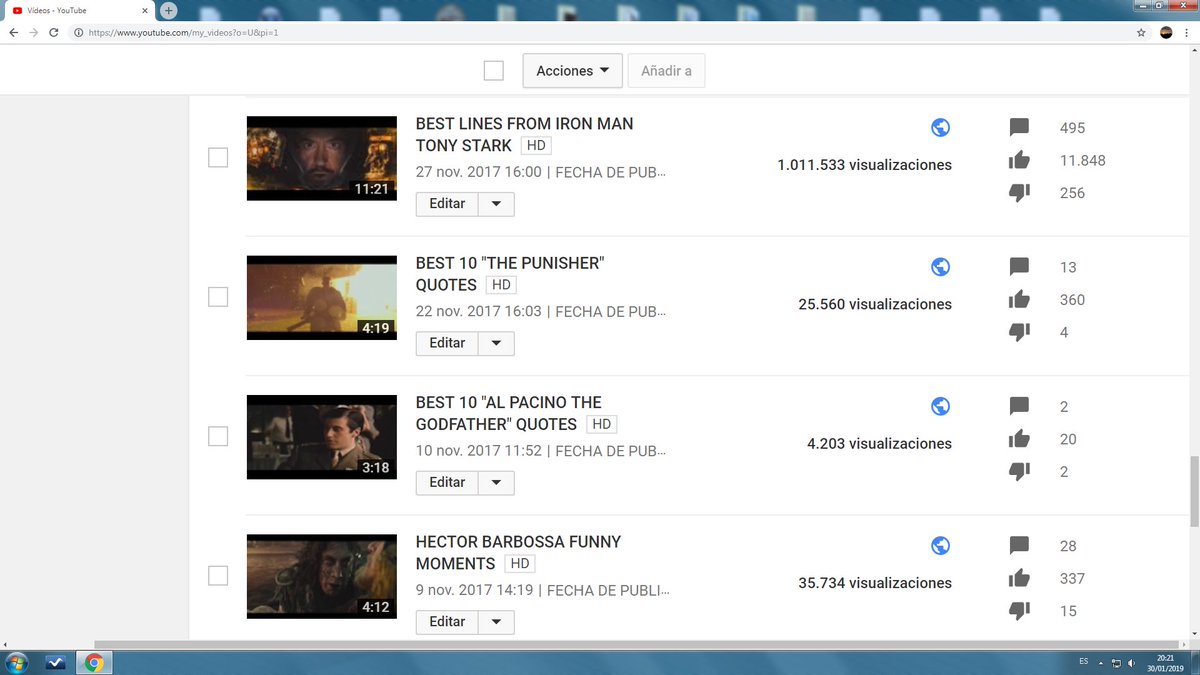Click thumbs-up icon of Hector Barbossa video
The height and width of the screenshot is (675, 1200).
1019,578
